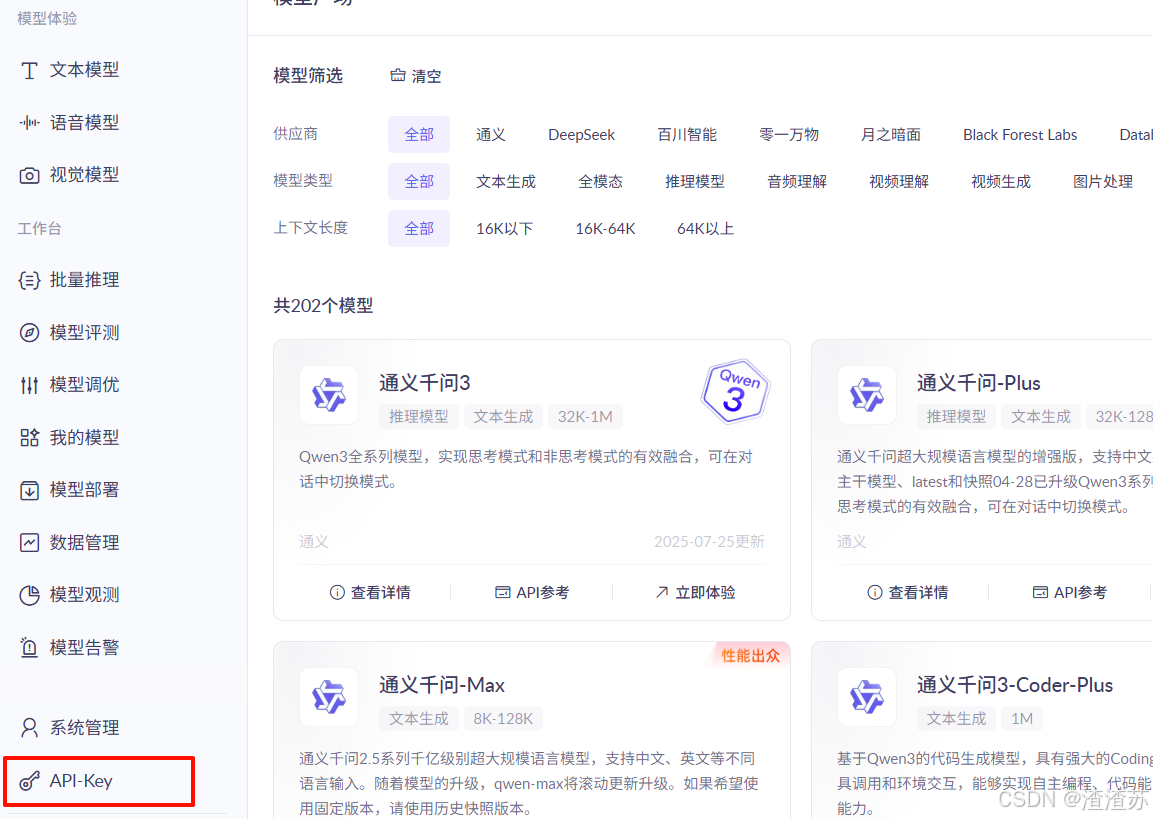Filter model type by 视频理解
Image resolution: width=1153 pixels, height=819 pixels.
tap(899, 182)
